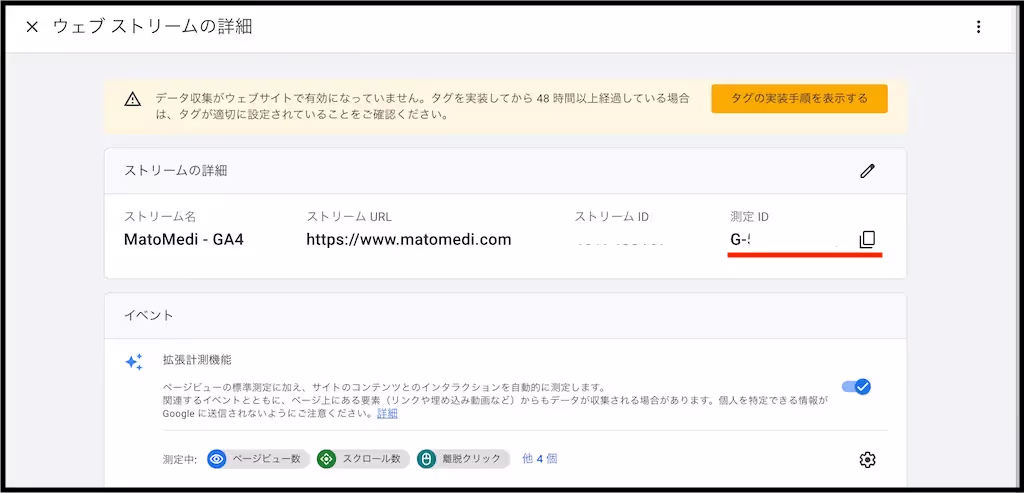Toggle enhanced measurement switch off
The width and height of the screenshot is (1024, 493).
point(856,387)
